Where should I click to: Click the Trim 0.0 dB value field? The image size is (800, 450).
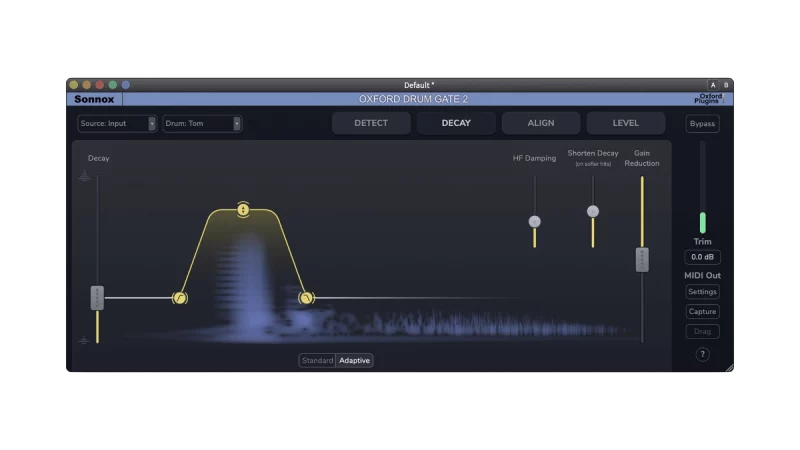pyautogui.click(x=703, y=257)
